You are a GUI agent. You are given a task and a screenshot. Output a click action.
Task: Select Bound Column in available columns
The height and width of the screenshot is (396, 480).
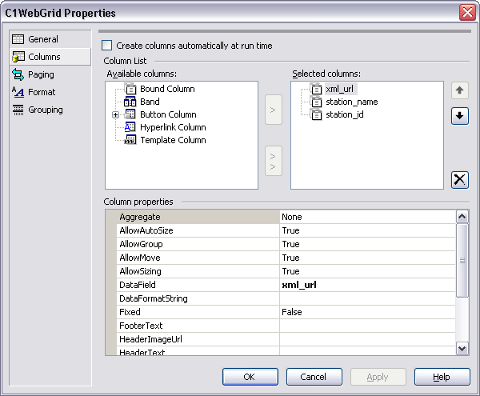pyautogui.click(x=167, y=89)
